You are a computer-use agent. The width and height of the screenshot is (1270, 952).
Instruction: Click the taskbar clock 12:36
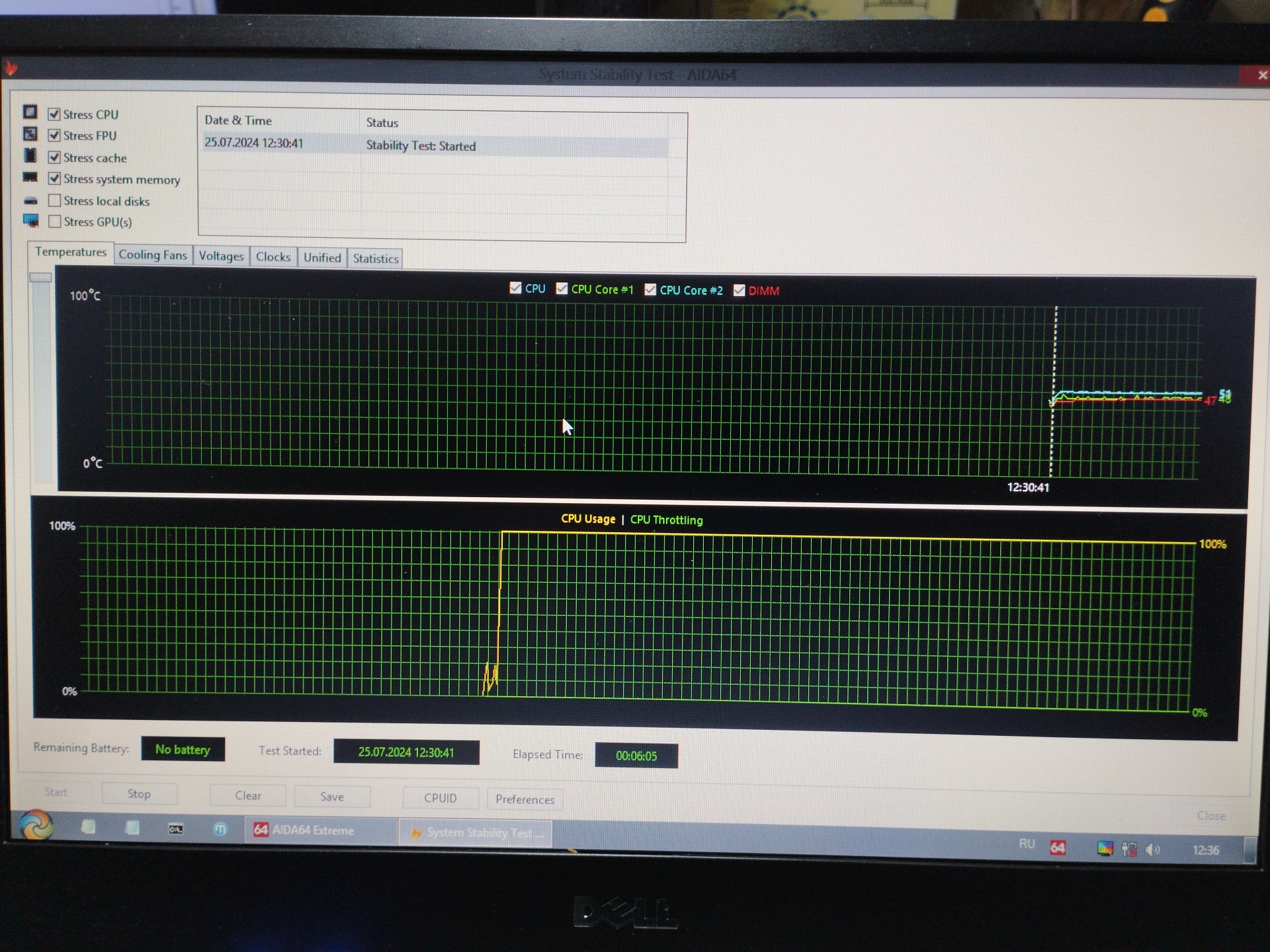[1205, 850]
